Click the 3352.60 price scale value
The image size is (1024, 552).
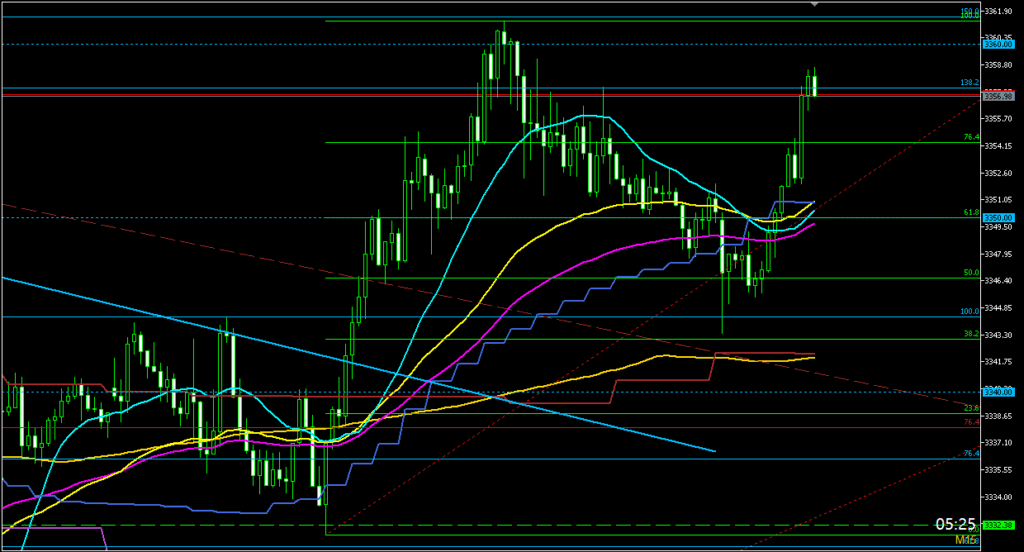[999, 173]
